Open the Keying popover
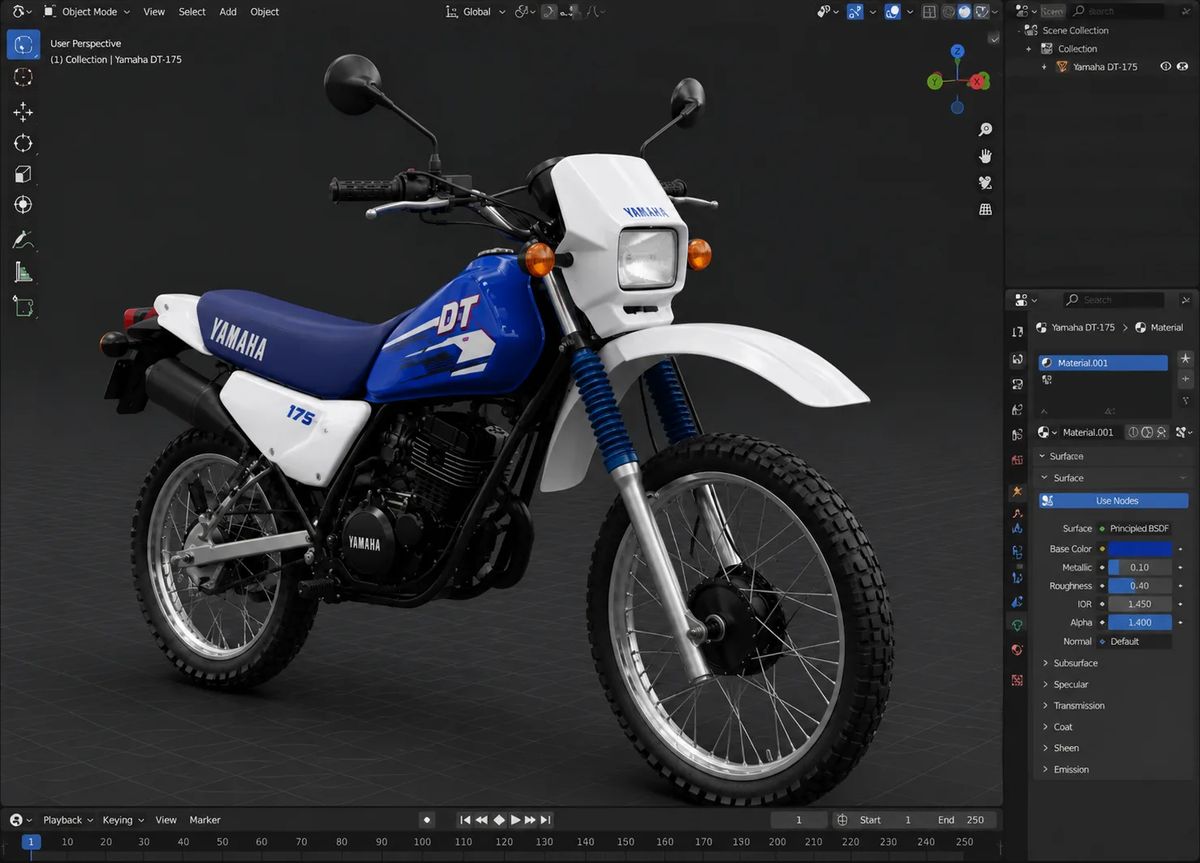Screen dimensions: 1200x863 123,820
